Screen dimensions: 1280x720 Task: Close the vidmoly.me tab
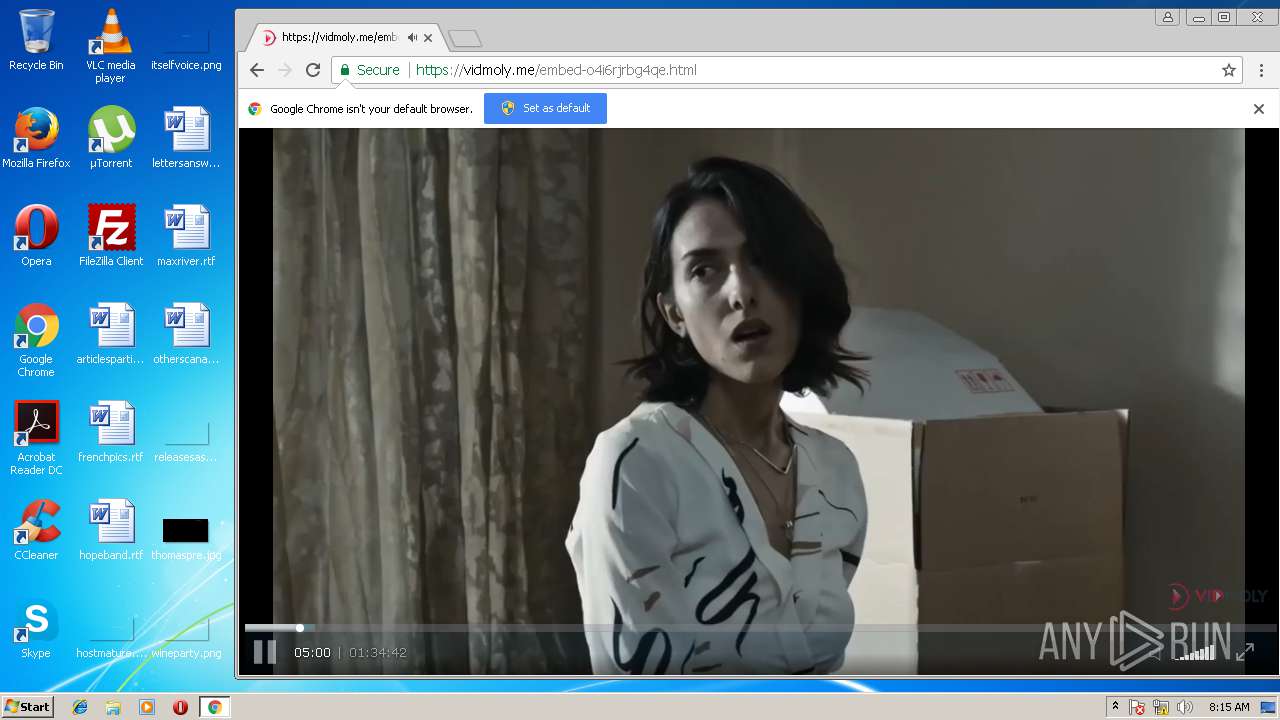[428, 38]
